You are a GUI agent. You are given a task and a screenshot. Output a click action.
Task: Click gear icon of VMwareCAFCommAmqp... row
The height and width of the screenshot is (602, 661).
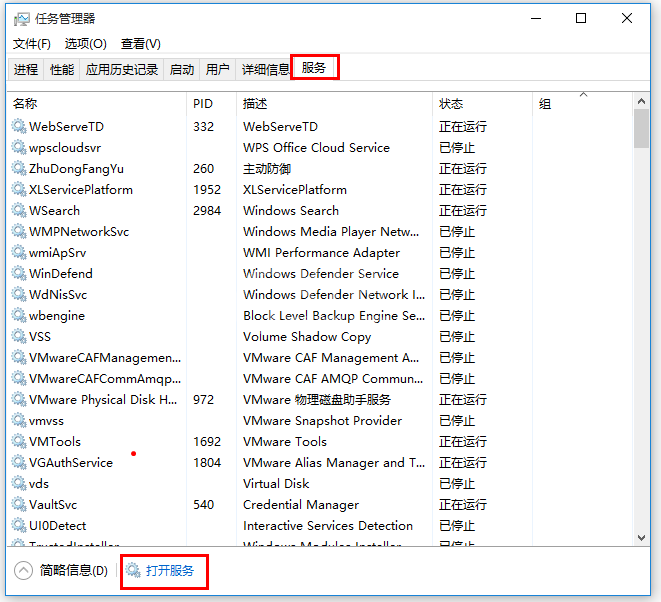pos(19,378)
